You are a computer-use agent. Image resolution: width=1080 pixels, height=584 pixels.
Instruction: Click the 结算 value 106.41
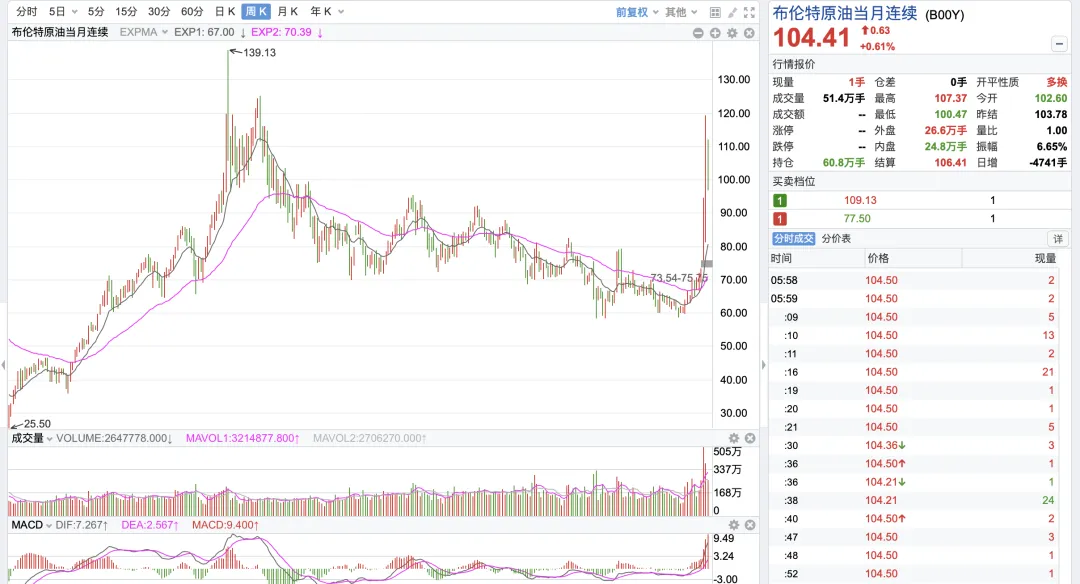(x=951, y=163)
